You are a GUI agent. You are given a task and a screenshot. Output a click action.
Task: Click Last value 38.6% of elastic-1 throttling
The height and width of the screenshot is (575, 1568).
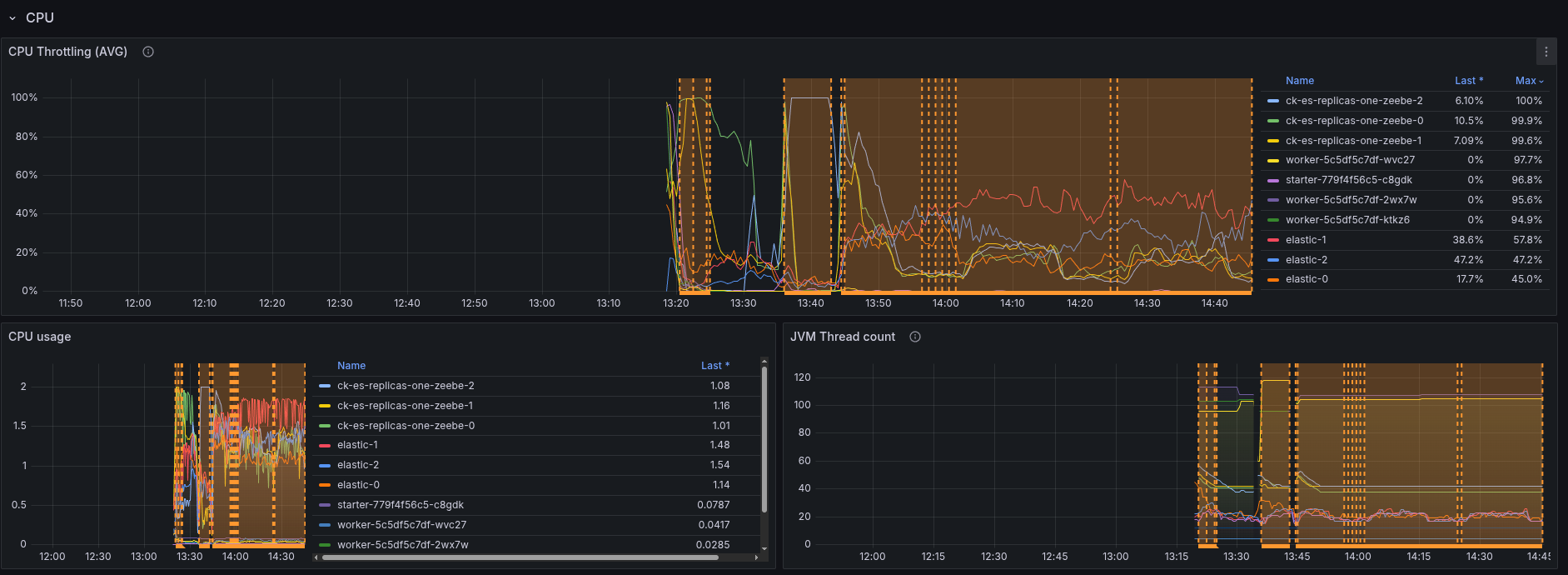click(x=1467, y=240)
